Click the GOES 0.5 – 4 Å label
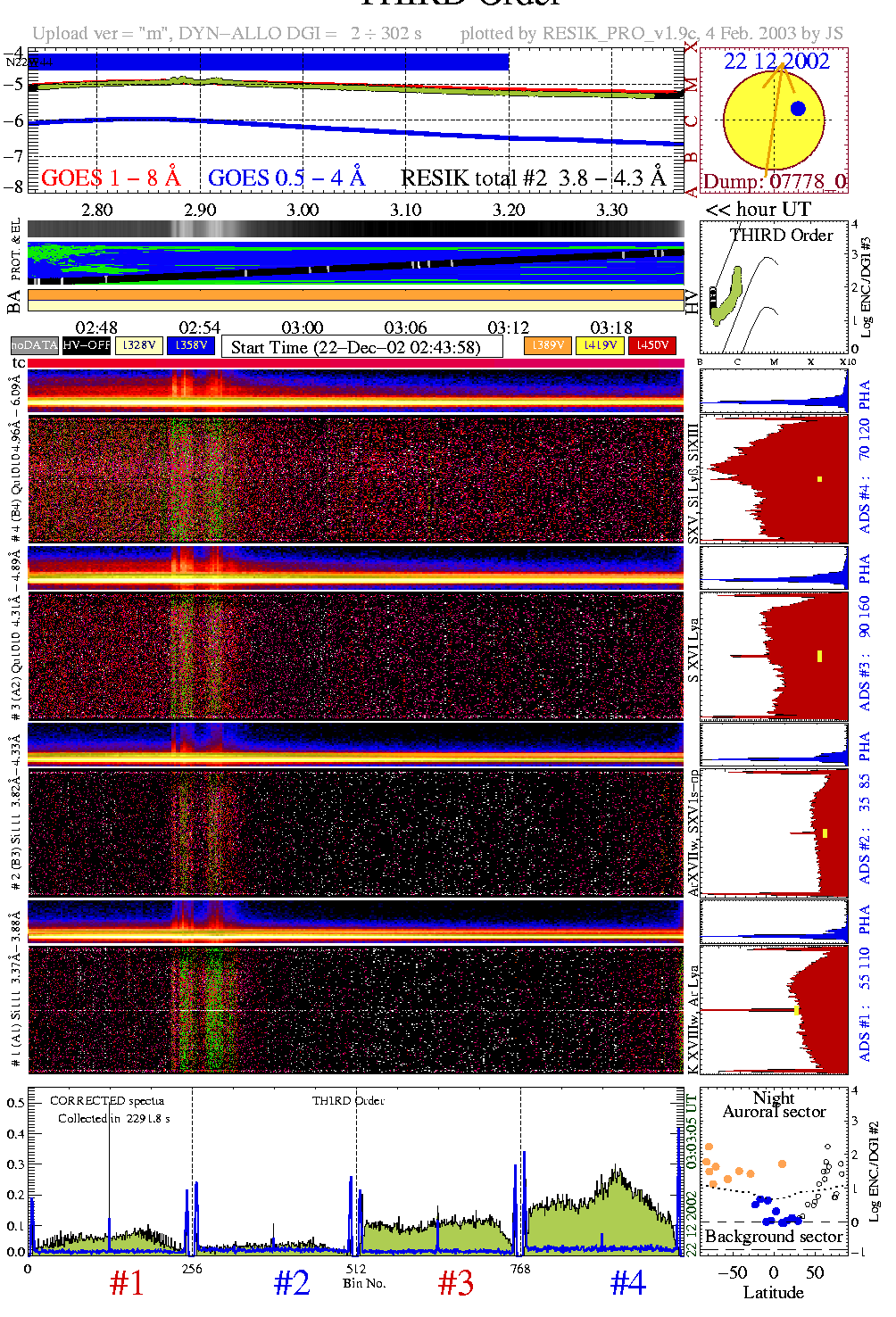Viewport: 896px width, 1317px height. (x=286, y=178)
